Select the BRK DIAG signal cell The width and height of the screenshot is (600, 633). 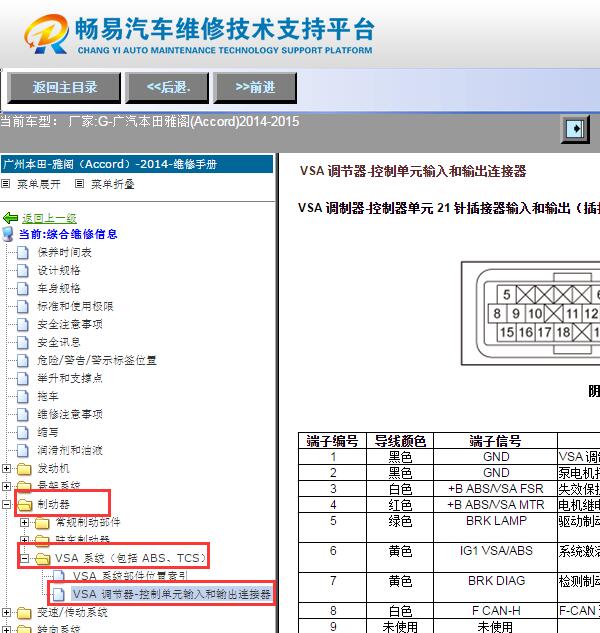[x=495, y=587]
